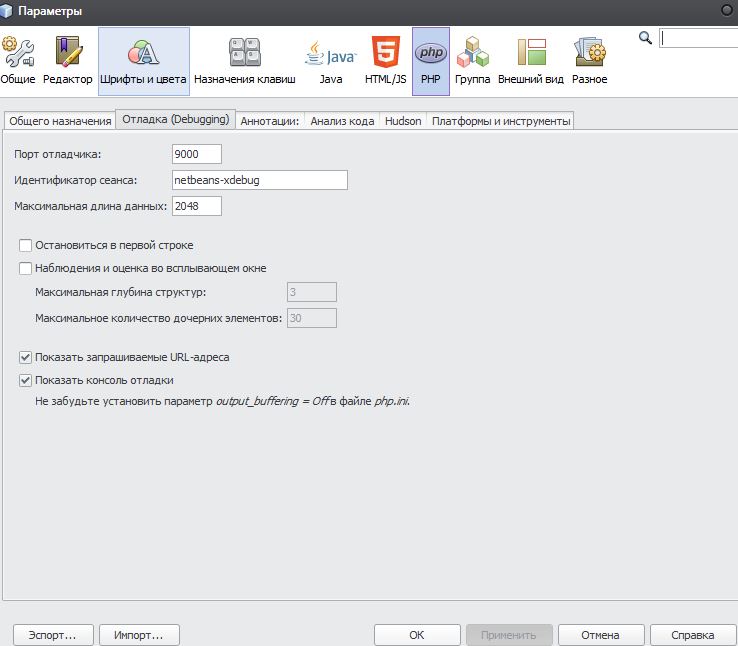Image resolution: width=738 pixels, height=646 pixels.
Task: Switch to the Общего назначения tab
Action: click(59, 121)
